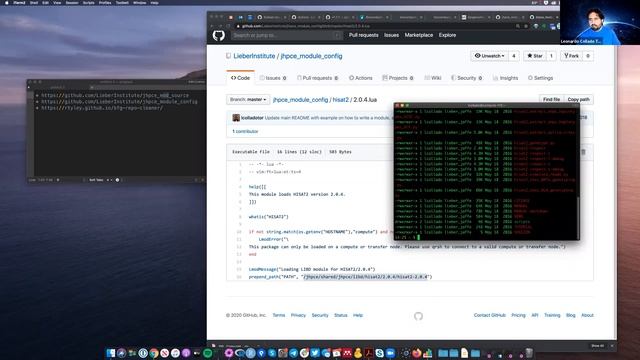Open Contact GitHub footer link
Viewport: 640px width, 360px height.
click(489, 316)
